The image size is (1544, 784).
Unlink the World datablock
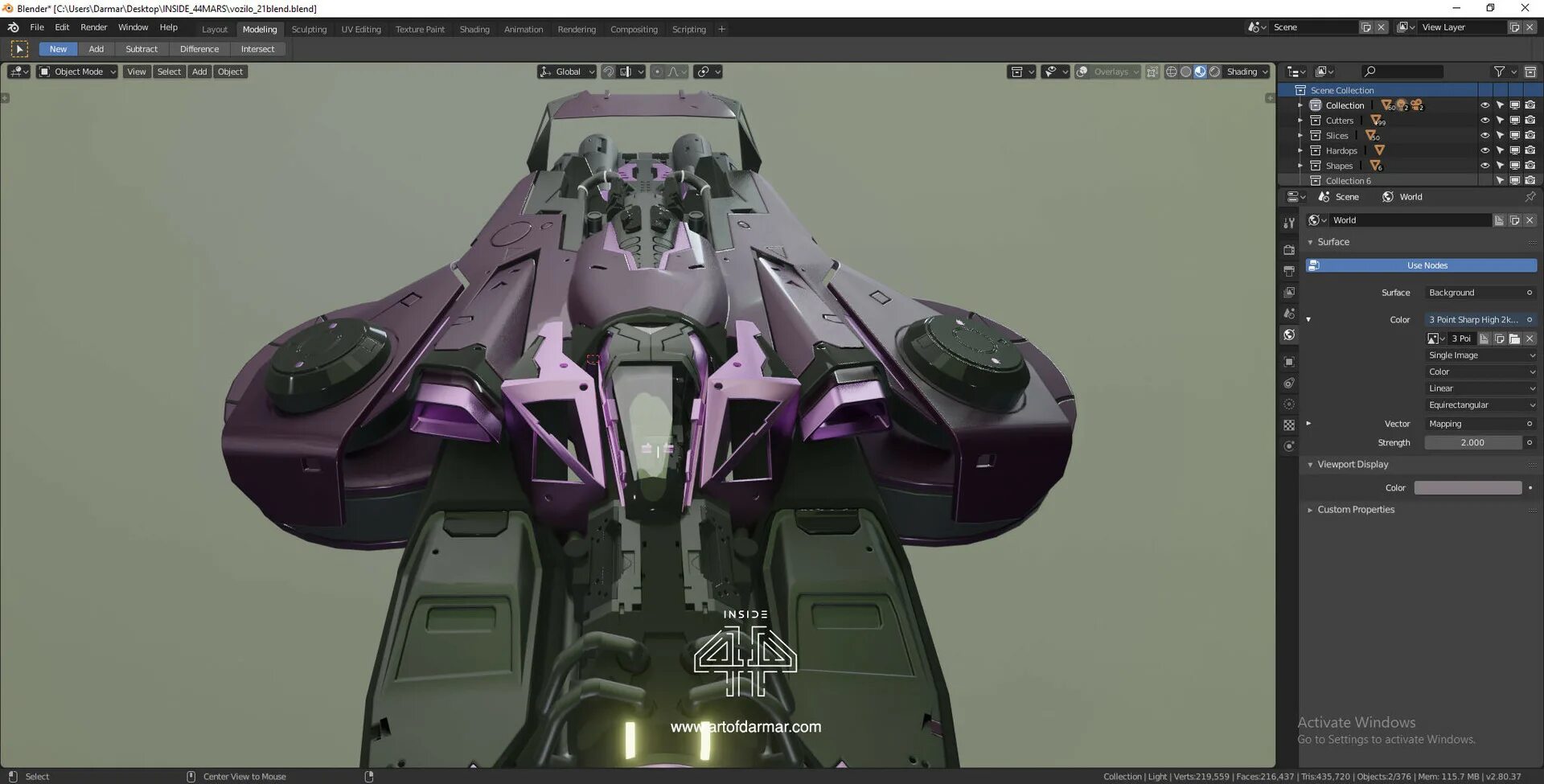[1530, 220]
